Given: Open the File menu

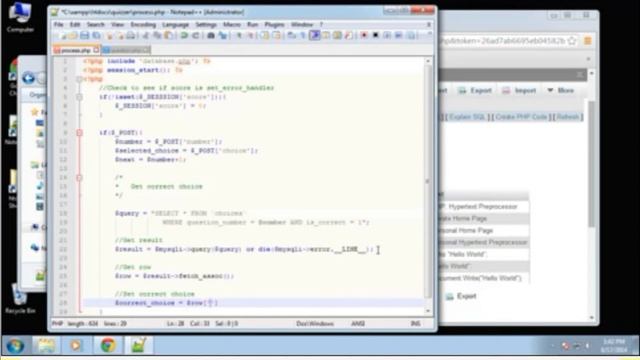Looking at the screenshot, I should (59, 25).
